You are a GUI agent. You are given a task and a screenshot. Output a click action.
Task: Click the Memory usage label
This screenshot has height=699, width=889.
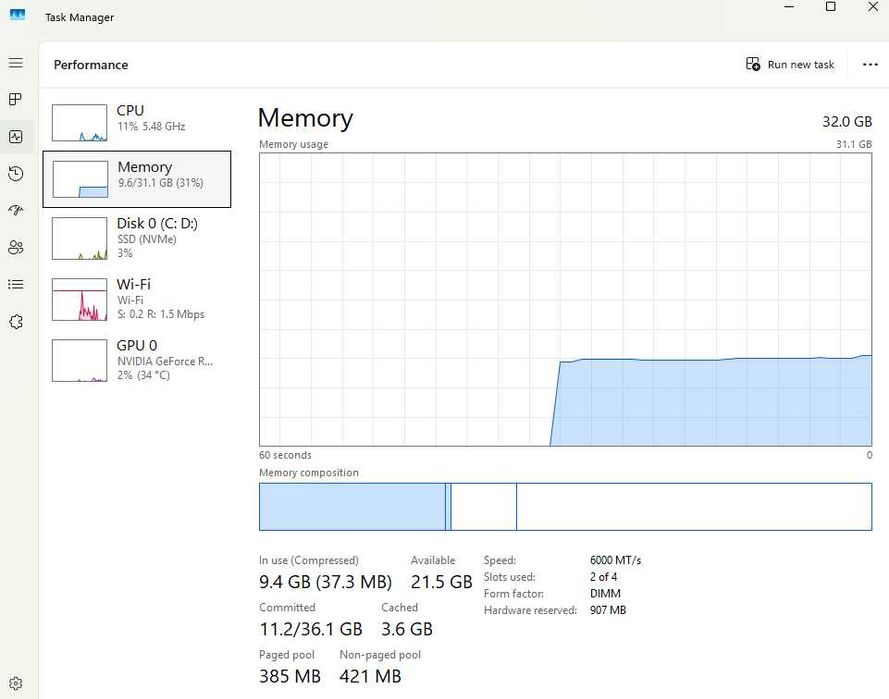294,145
